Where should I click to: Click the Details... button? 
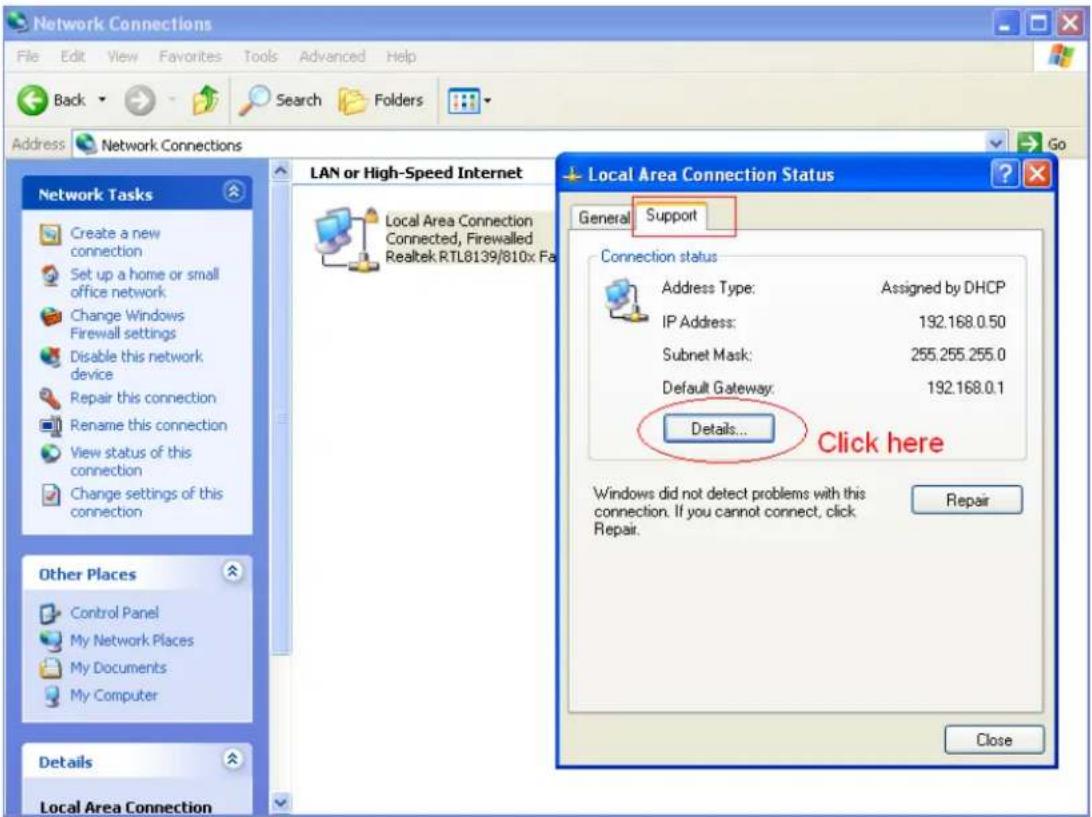coord(718,429)
